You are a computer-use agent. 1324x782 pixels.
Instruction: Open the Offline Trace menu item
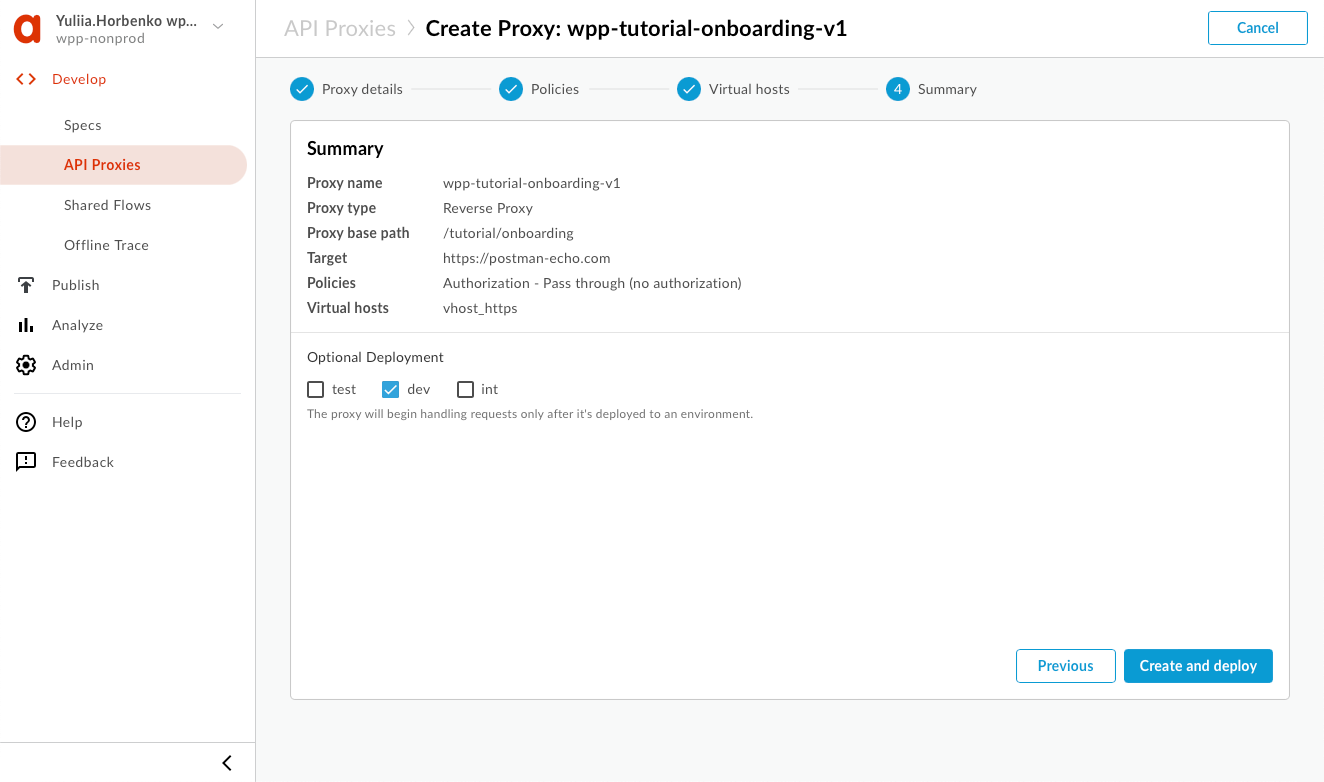106,245
